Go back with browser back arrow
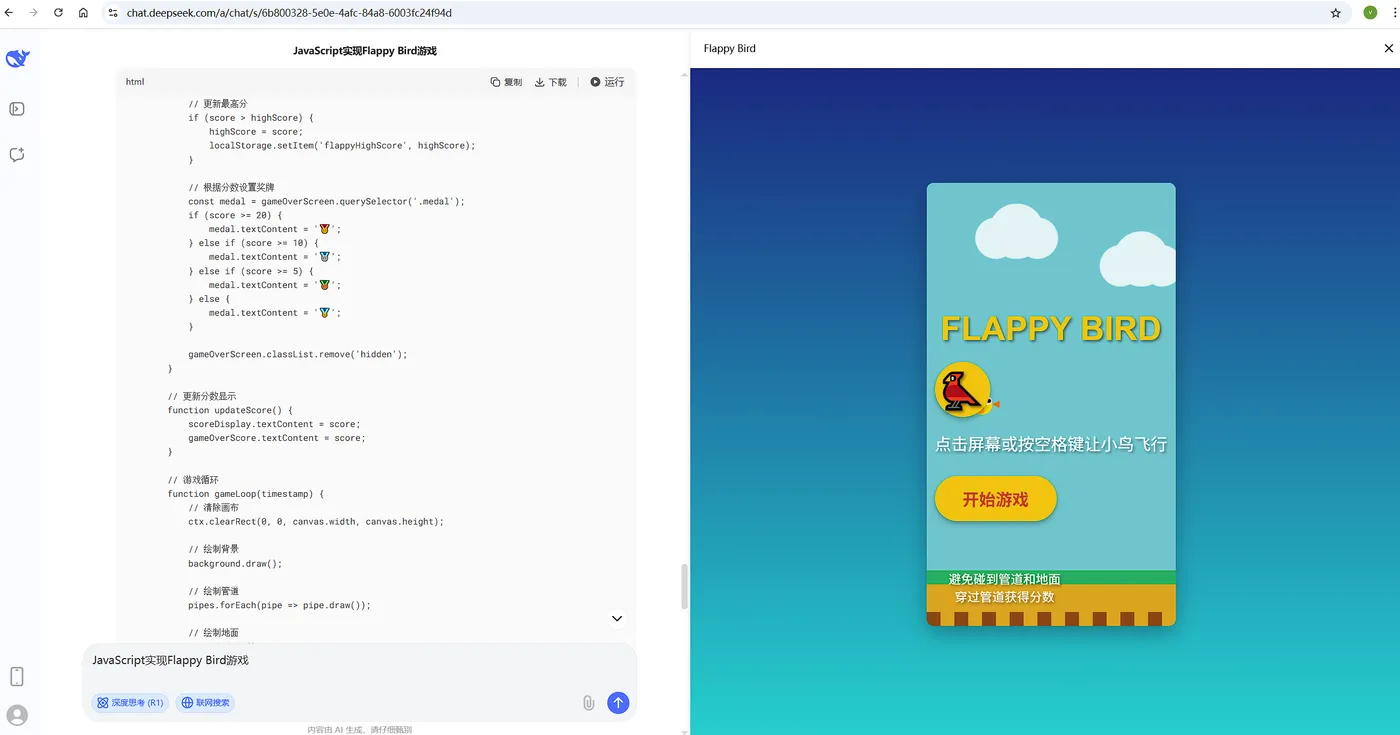This screenshot has height=735, width=1400. pos(9,13)
